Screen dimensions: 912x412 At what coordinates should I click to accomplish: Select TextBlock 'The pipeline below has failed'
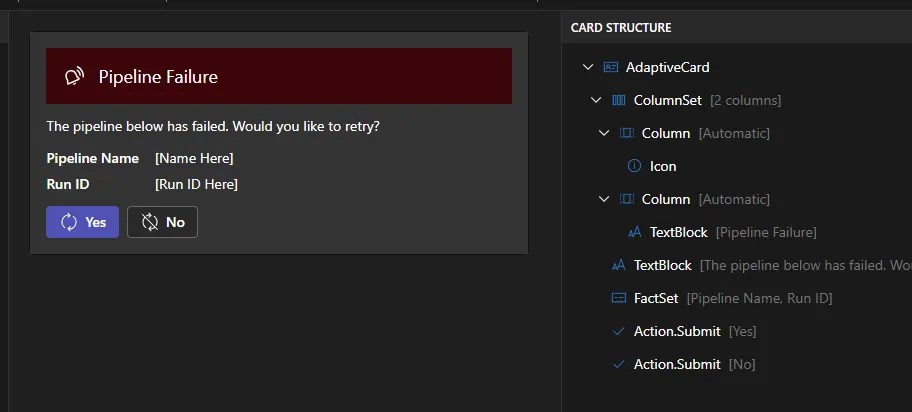(663, 265)
